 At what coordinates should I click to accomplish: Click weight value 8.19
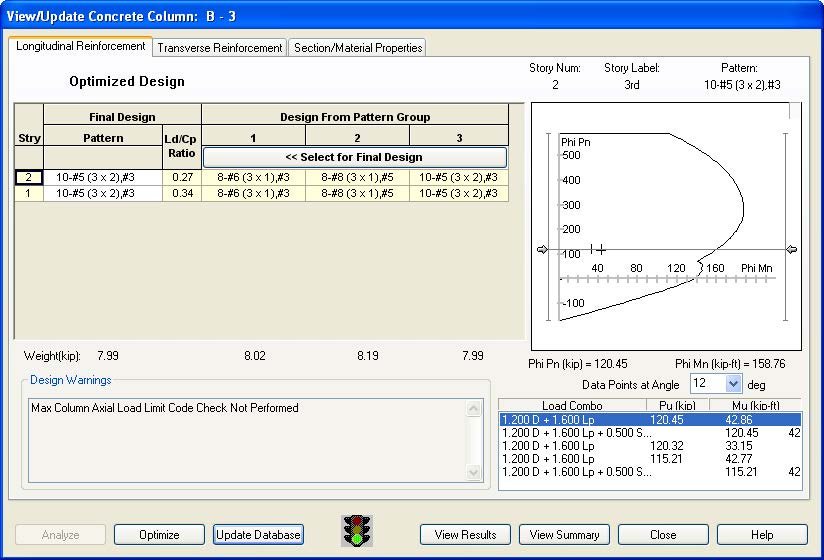[368, 356]
